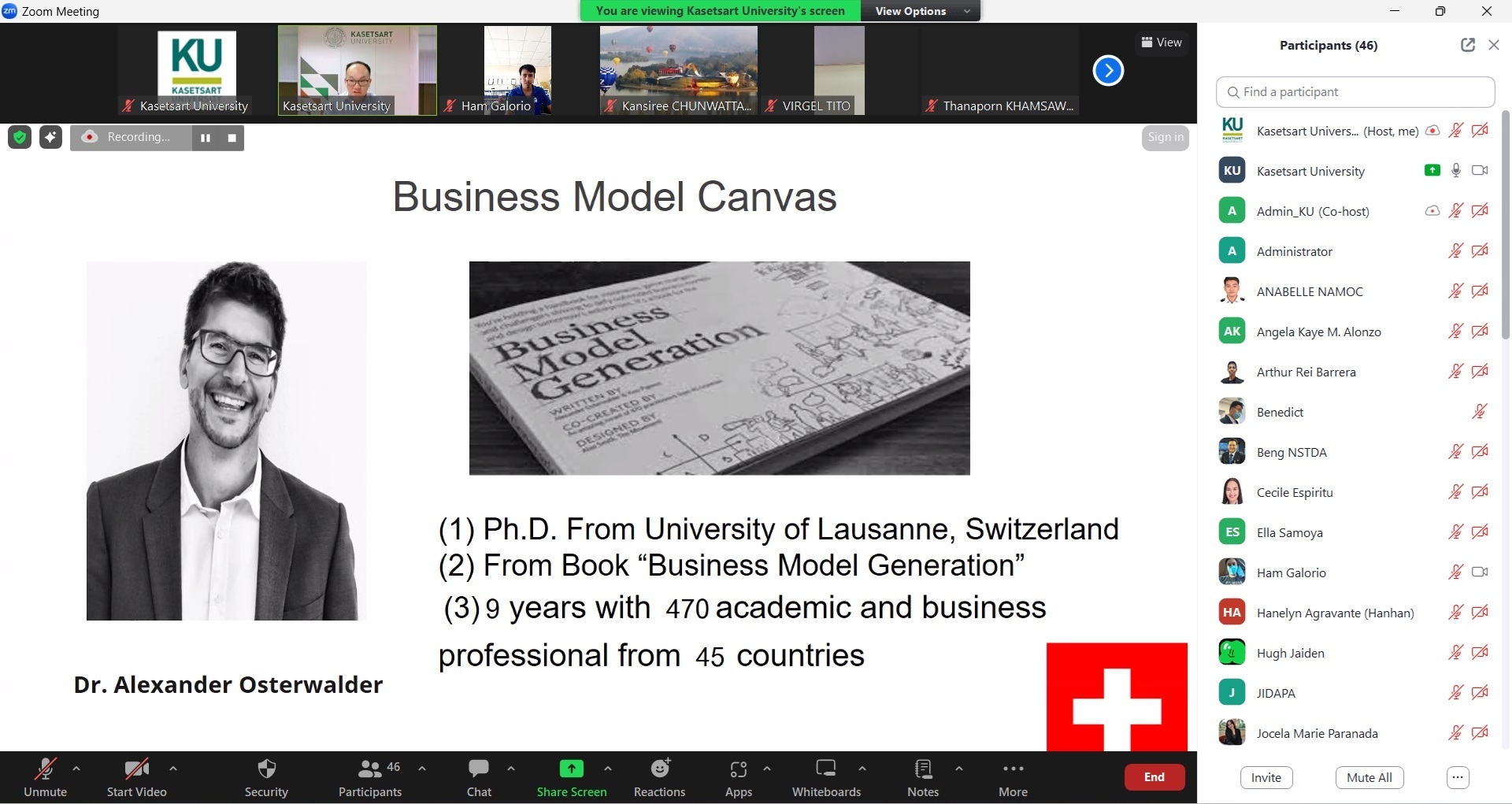This screenshot has width=1512, height=804.
Task: Select Kansiree CHUNWATTA video thumbnail
Action: (678, 71)
